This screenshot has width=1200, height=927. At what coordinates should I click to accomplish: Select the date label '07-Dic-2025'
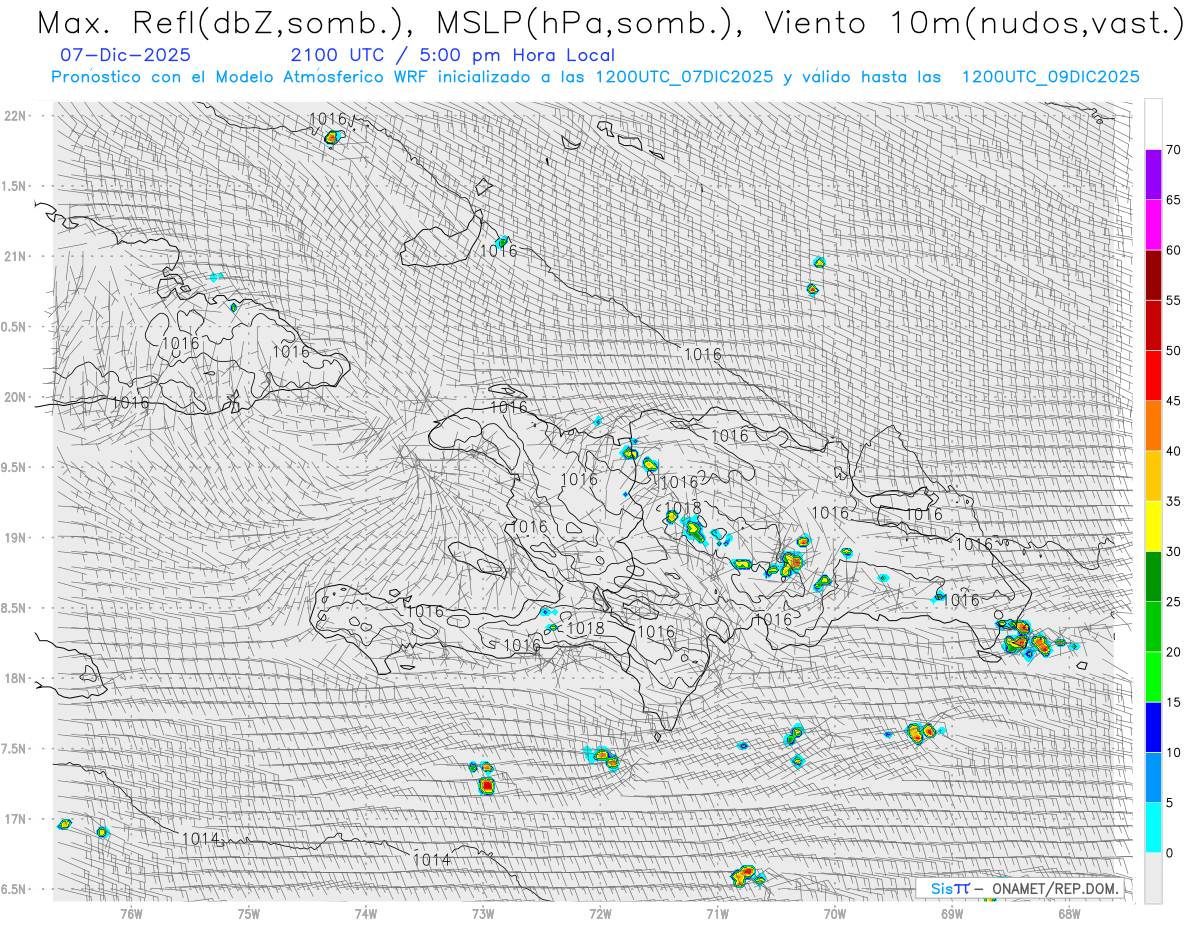click(126, 56)
